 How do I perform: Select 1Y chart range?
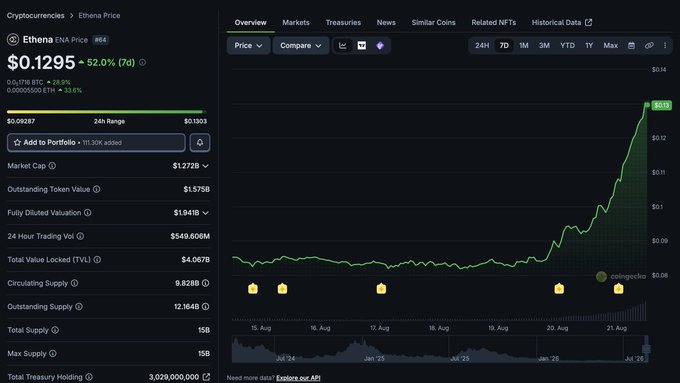click(x=589, y=46)
